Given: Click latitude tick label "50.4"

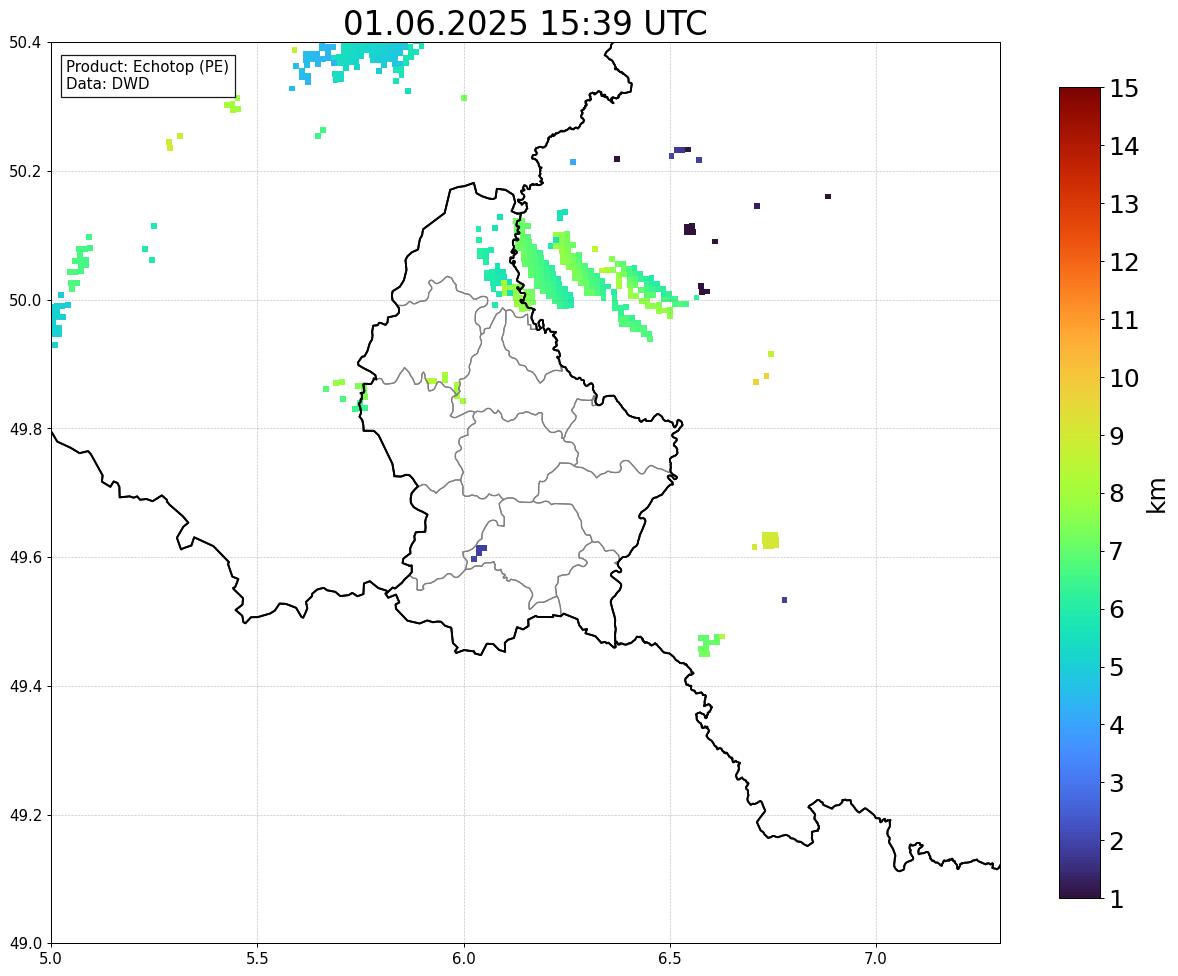Looking at the screenshot, I should [x=25, y=43].
